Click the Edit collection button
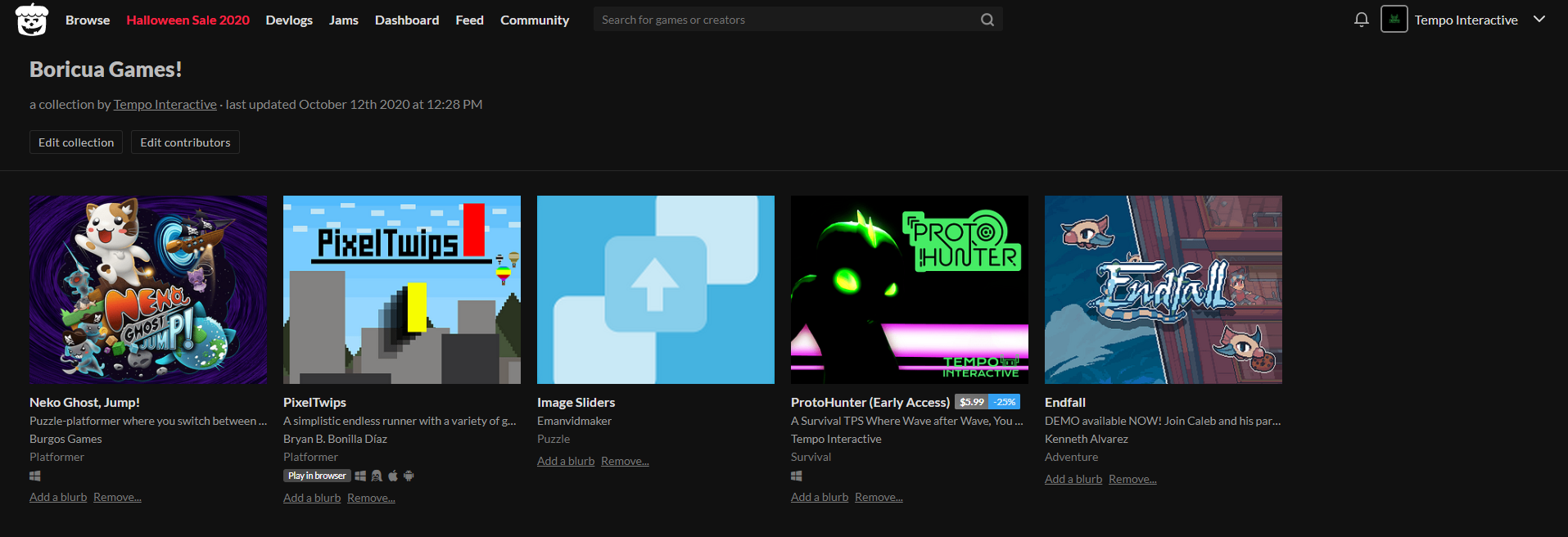1568x537 pixels. 76,142
